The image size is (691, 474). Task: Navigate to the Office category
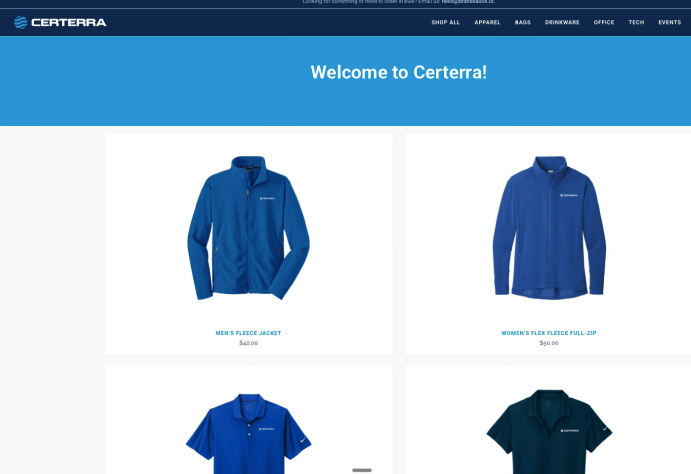pyautogui.click(x=604, y=22)
